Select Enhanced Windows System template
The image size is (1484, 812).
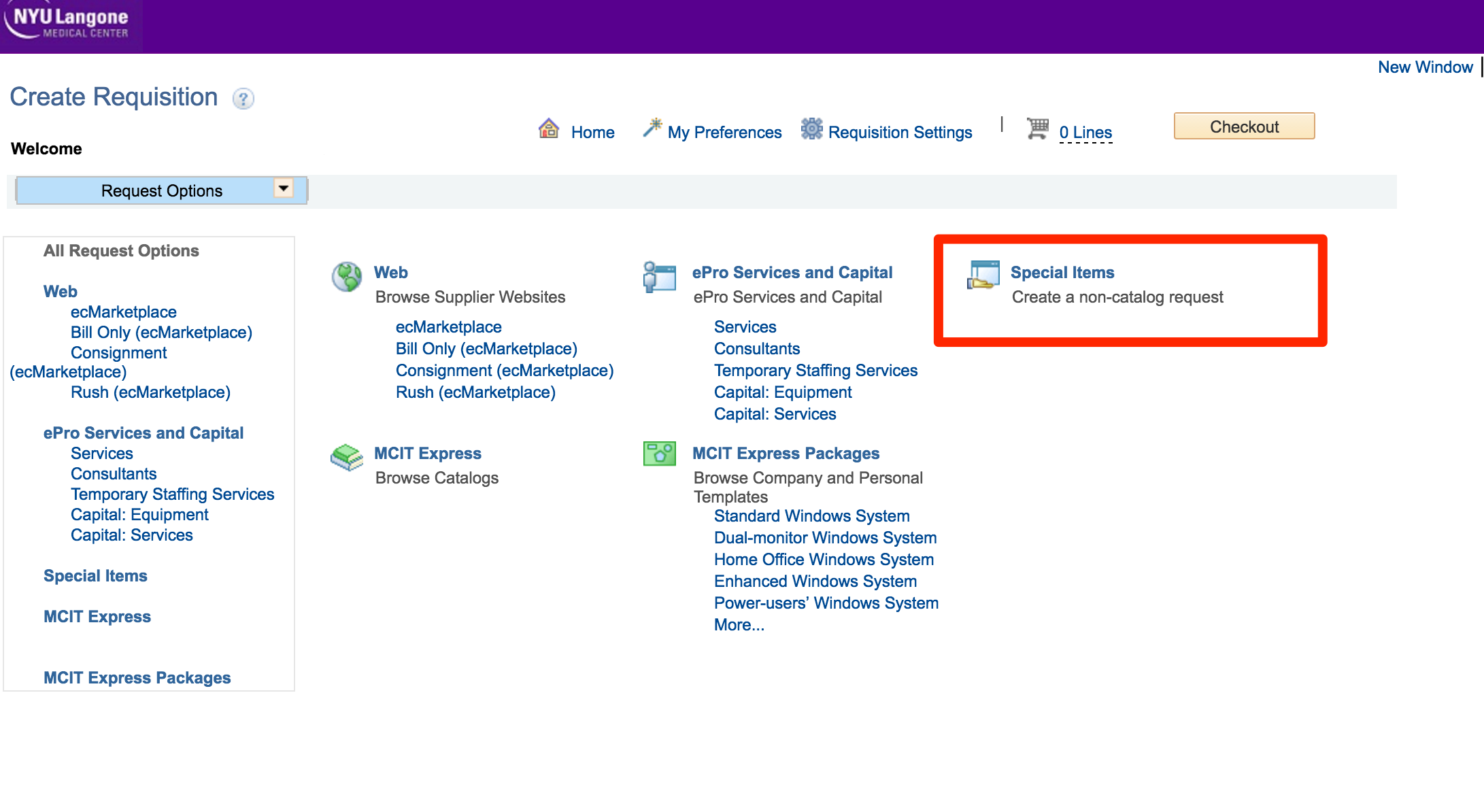[815, 581]
